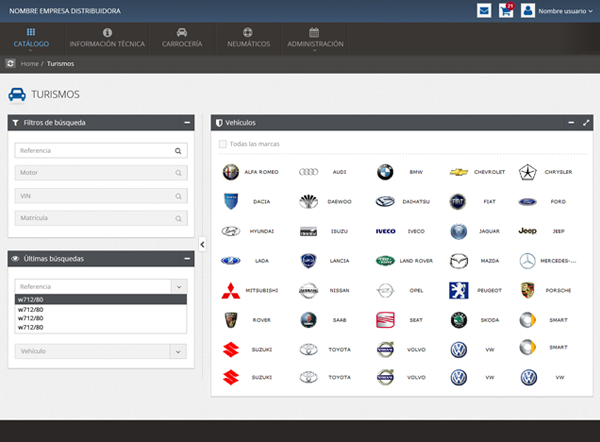Choose the Alfa Romeo brand logo
The image size is (600, 442).
[x=231, y=172]
